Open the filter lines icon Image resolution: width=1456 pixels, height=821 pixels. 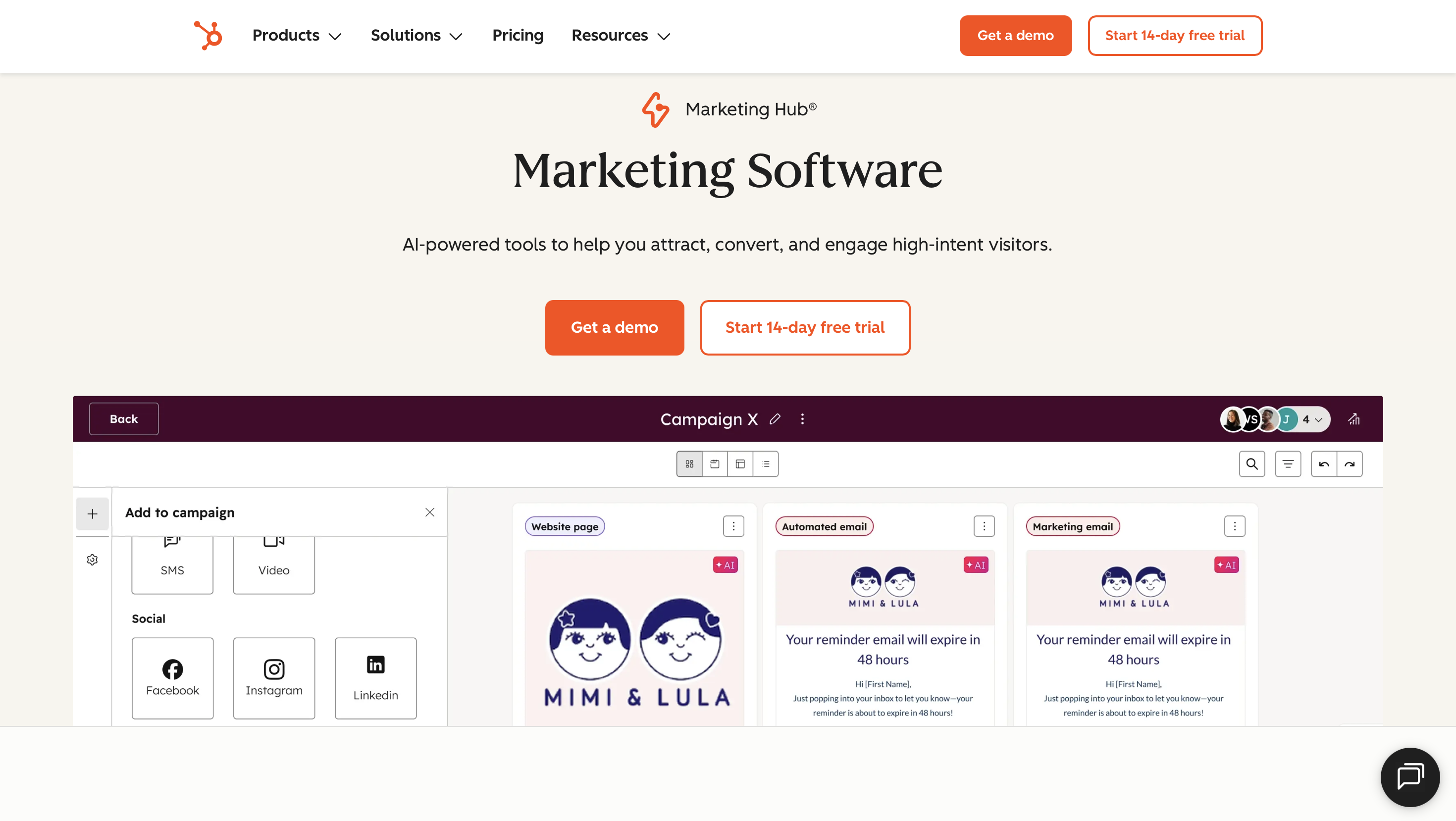[x=1288, y=464]
